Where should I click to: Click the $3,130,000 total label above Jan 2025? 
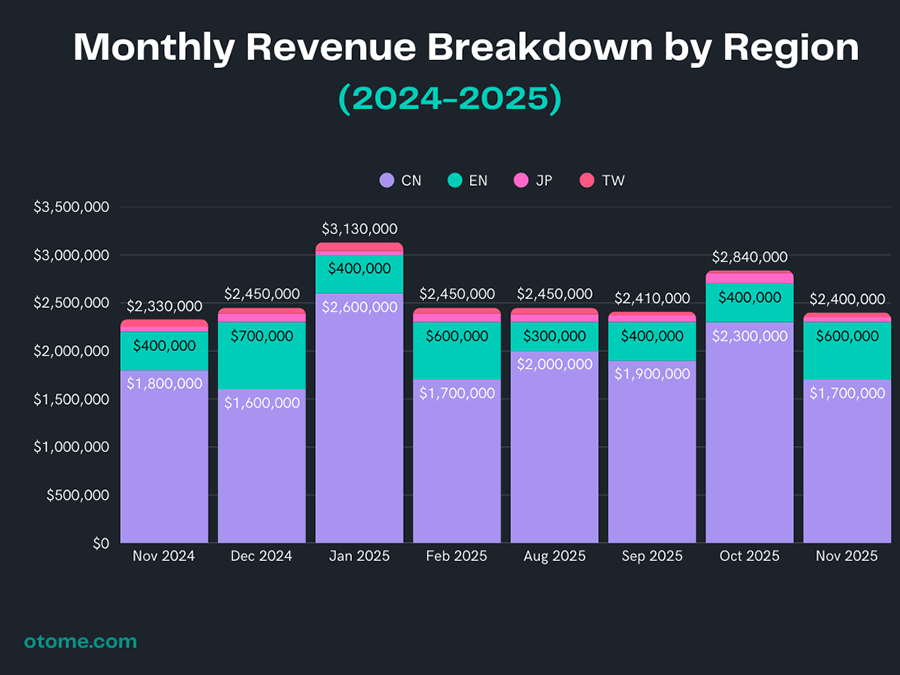click(x=359, y=229)
